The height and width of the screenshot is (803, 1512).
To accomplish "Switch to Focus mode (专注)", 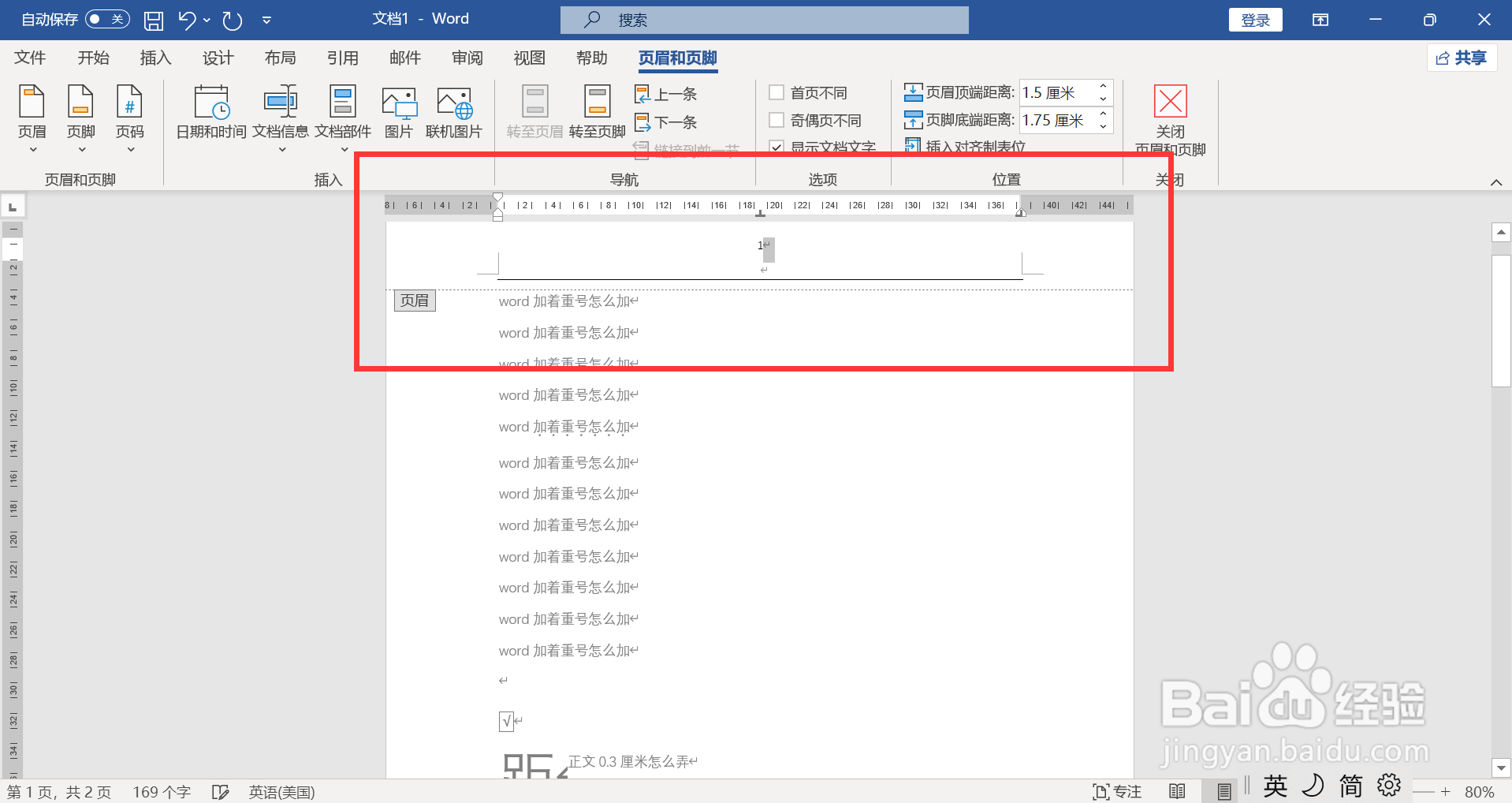I will click(1117, 792).
